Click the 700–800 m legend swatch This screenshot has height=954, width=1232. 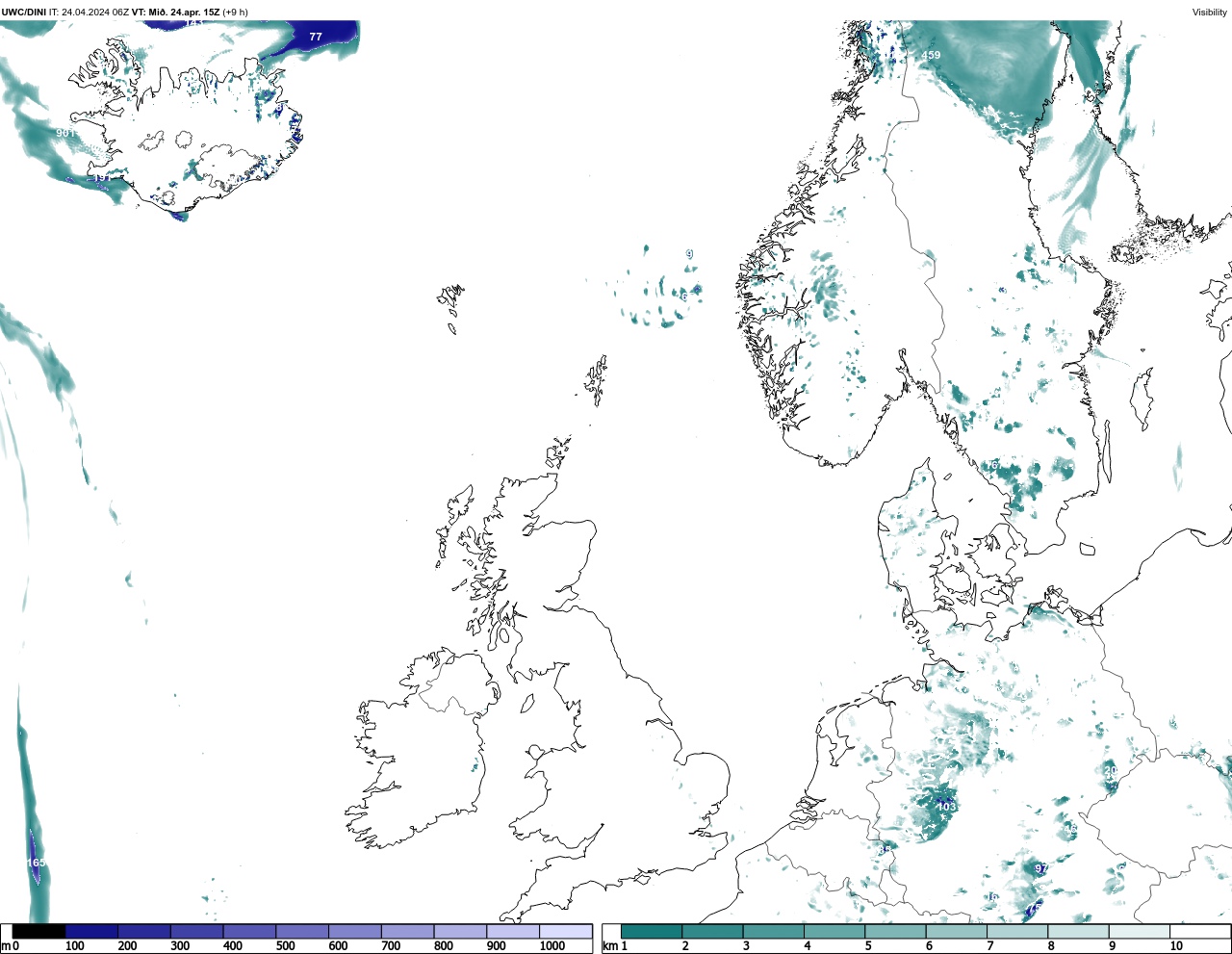click(407, 932)
